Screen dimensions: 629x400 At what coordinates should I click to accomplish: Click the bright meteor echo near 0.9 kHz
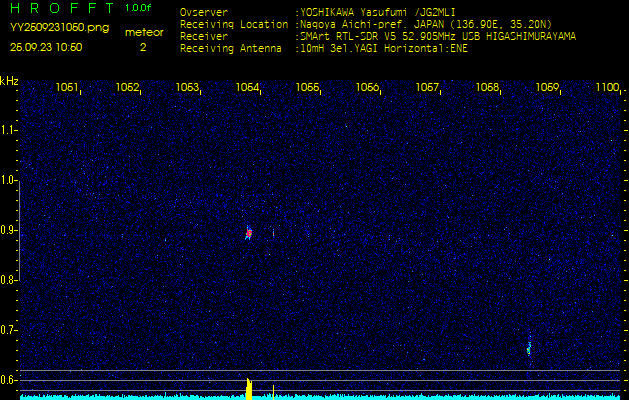click(248, 233)
